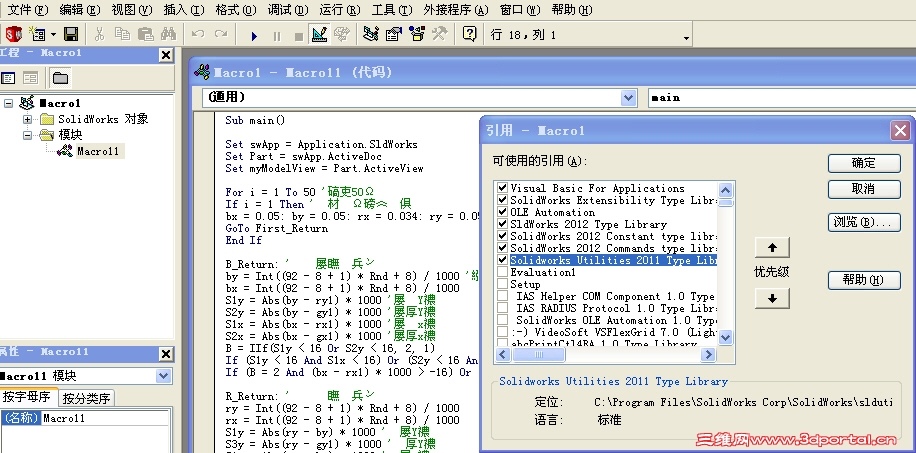Click the Reset stop icon

click(x=299, y=36)
